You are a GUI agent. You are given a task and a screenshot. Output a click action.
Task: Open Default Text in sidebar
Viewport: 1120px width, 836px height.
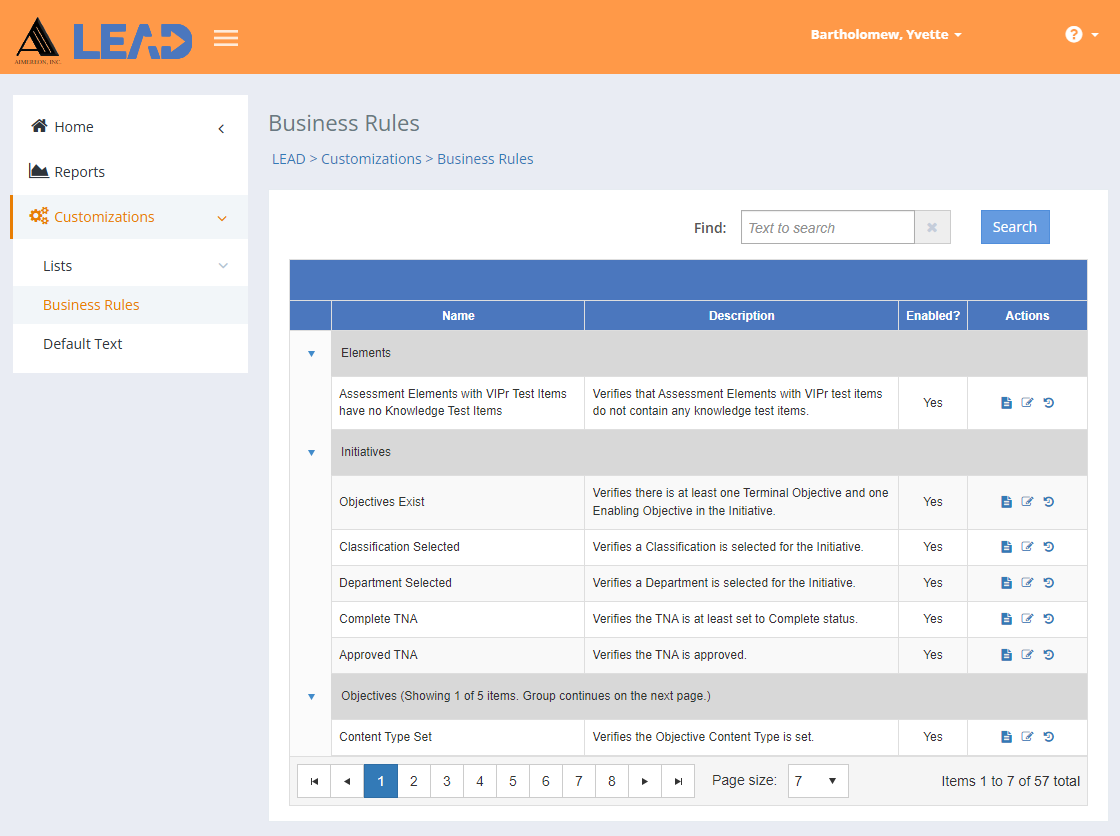(82, 344)
